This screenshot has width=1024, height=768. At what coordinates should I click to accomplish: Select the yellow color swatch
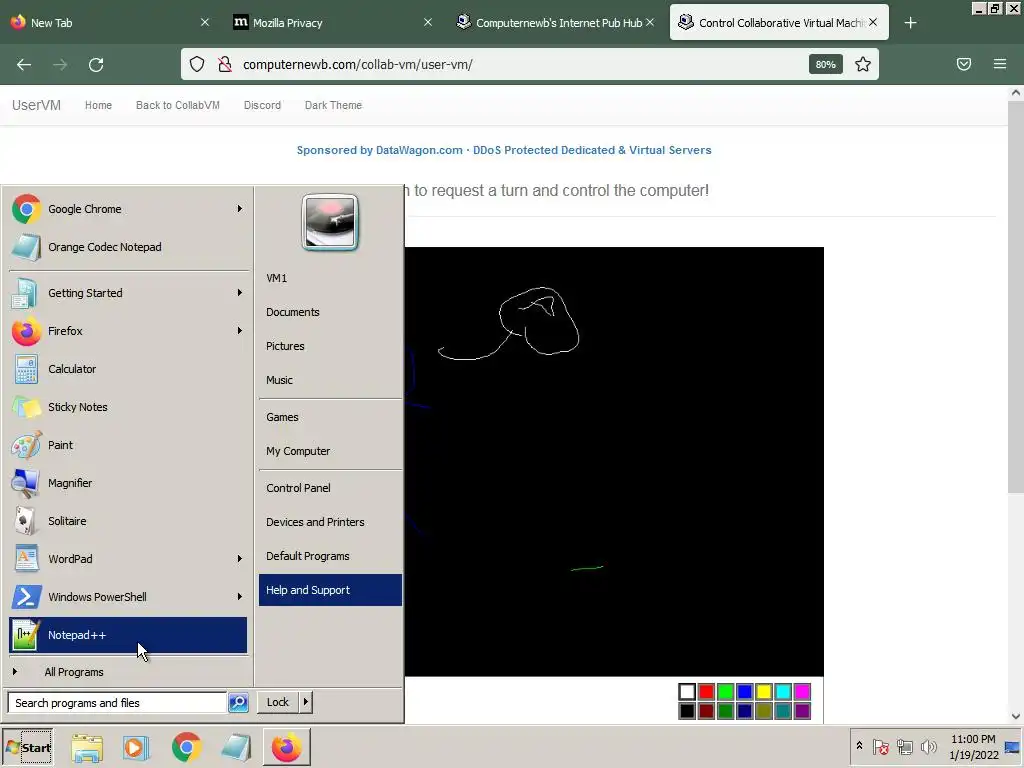click(763, 692)
